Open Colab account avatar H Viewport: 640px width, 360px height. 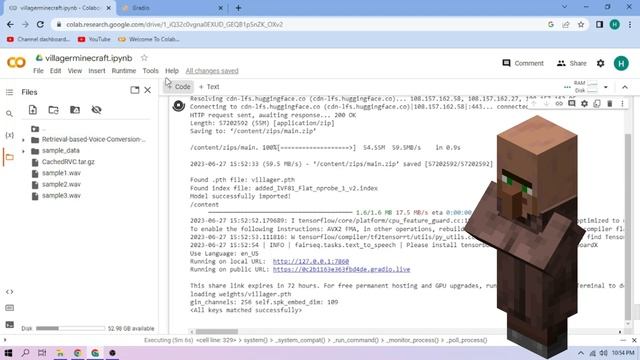621,63
